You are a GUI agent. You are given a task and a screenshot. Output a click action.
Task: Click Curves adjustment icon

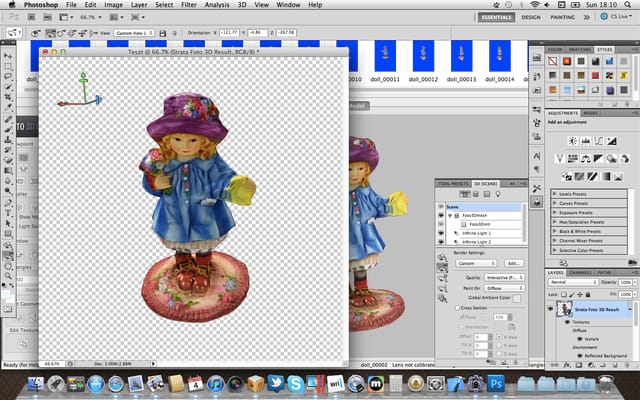click(x=598, y=141)
